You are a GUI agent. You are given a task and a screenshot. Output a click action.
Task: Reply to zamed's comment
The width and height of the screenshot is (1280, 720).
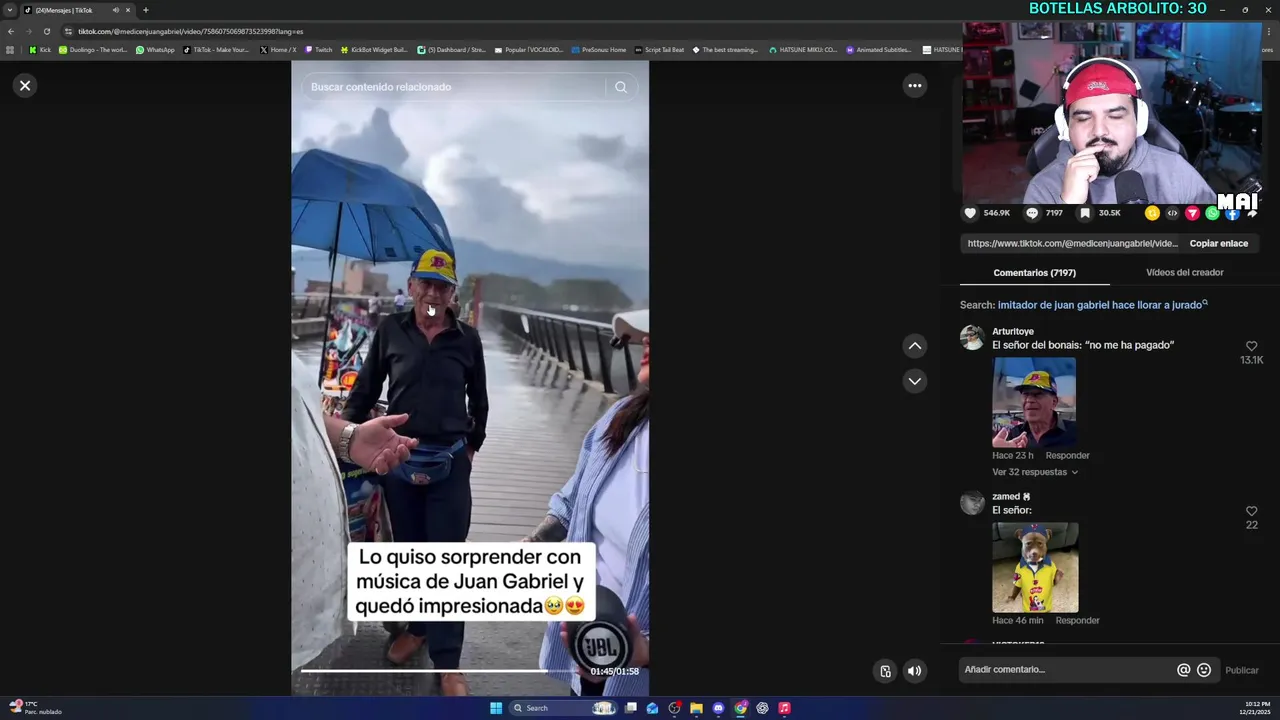1077,621
